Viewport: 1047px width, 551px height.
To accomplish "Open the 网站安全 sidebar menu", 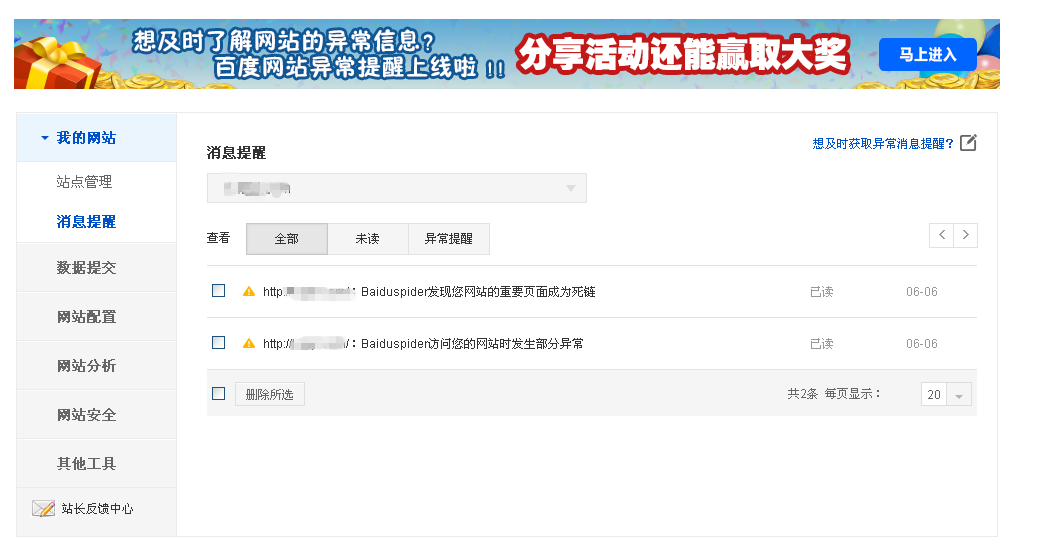I will [86, 415].
